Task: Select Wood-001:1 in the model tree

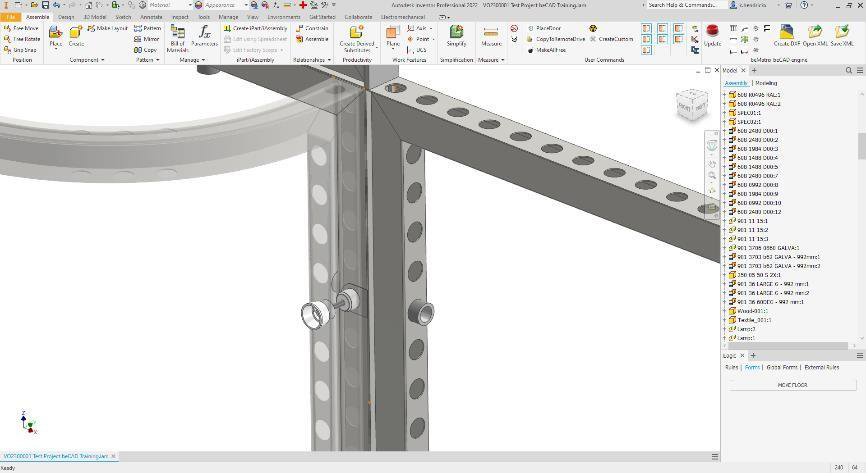Action: [x=753, y=311]
